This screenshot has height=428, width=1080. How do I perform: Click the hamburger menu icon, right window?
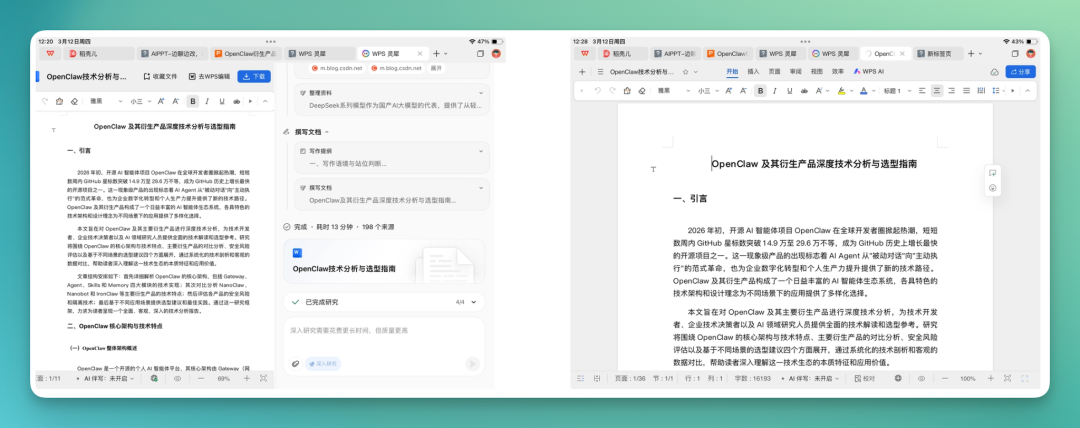coord(601,72)
